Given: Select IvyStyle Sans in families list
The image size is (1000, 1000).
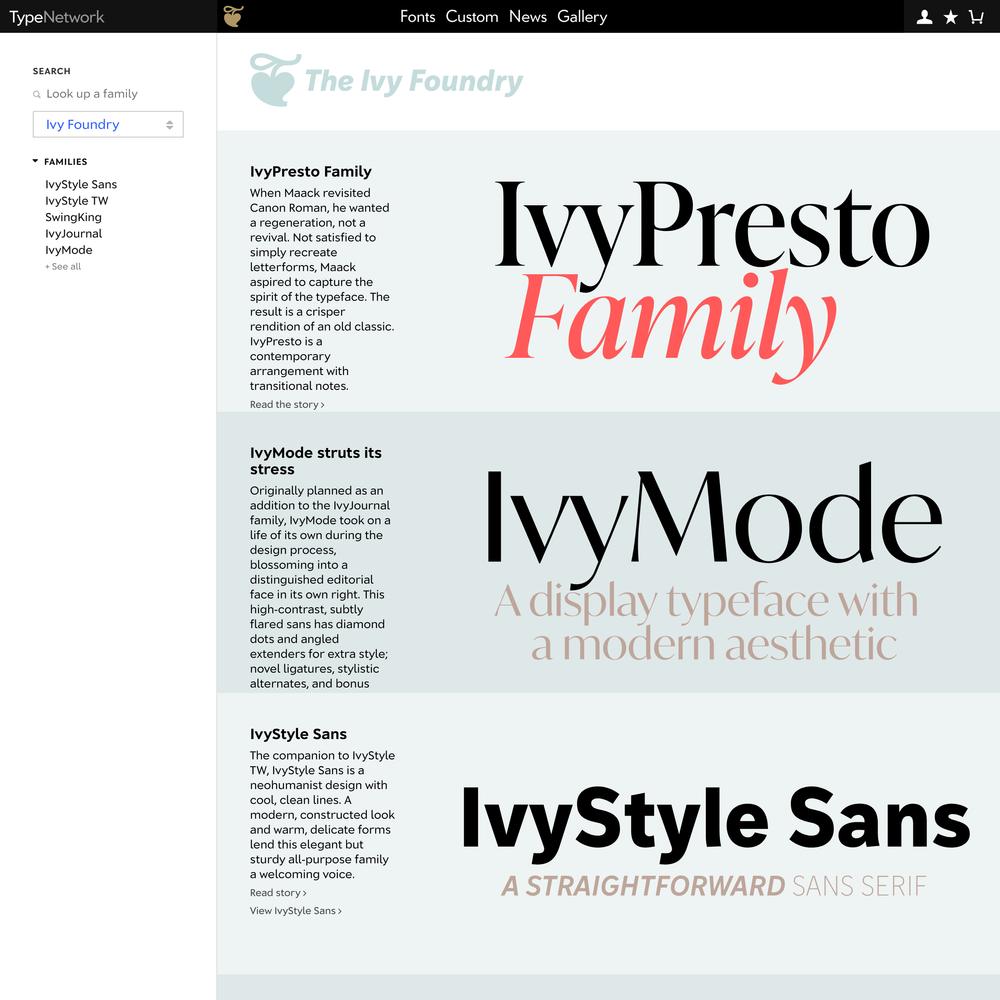Looking at the screenshot, I should pyautogui.click(x=81, y=184).
